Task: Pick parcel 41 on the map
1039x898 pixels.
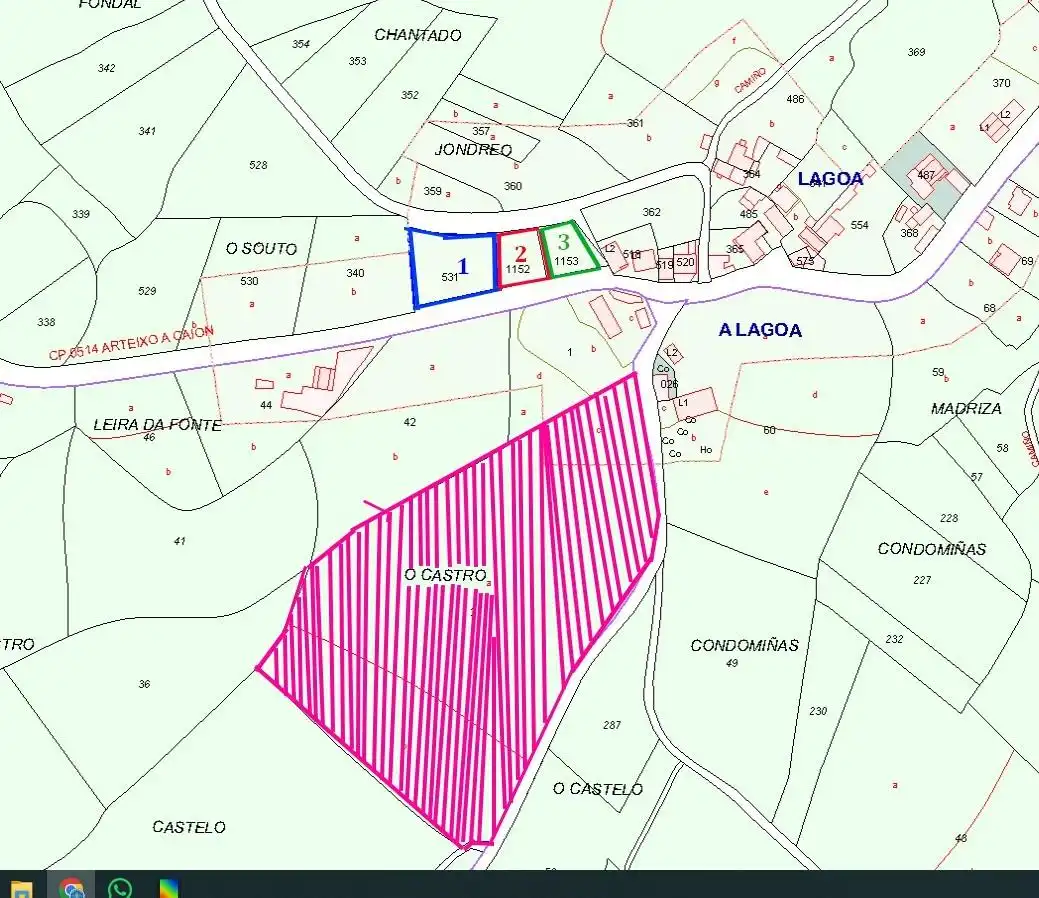Action: pyautogui.click(x=180, y=541)
